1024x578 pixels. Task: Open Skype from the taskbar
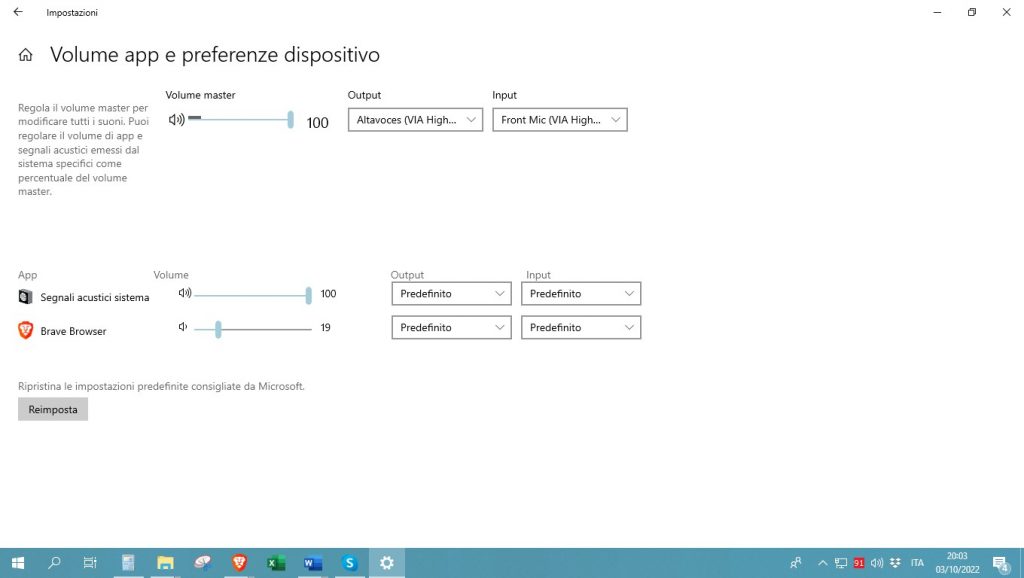point(349,563)
